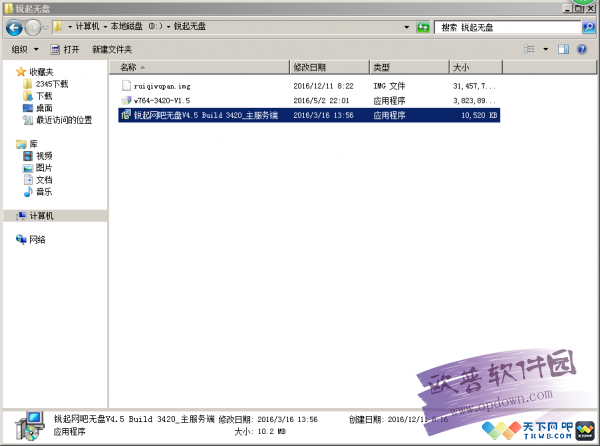Image resolution: width=600 pixels, height=446 pixels.
Task: Click the 锐起网吧无盘V4.5 installer file icon
Action: (126, 115)
